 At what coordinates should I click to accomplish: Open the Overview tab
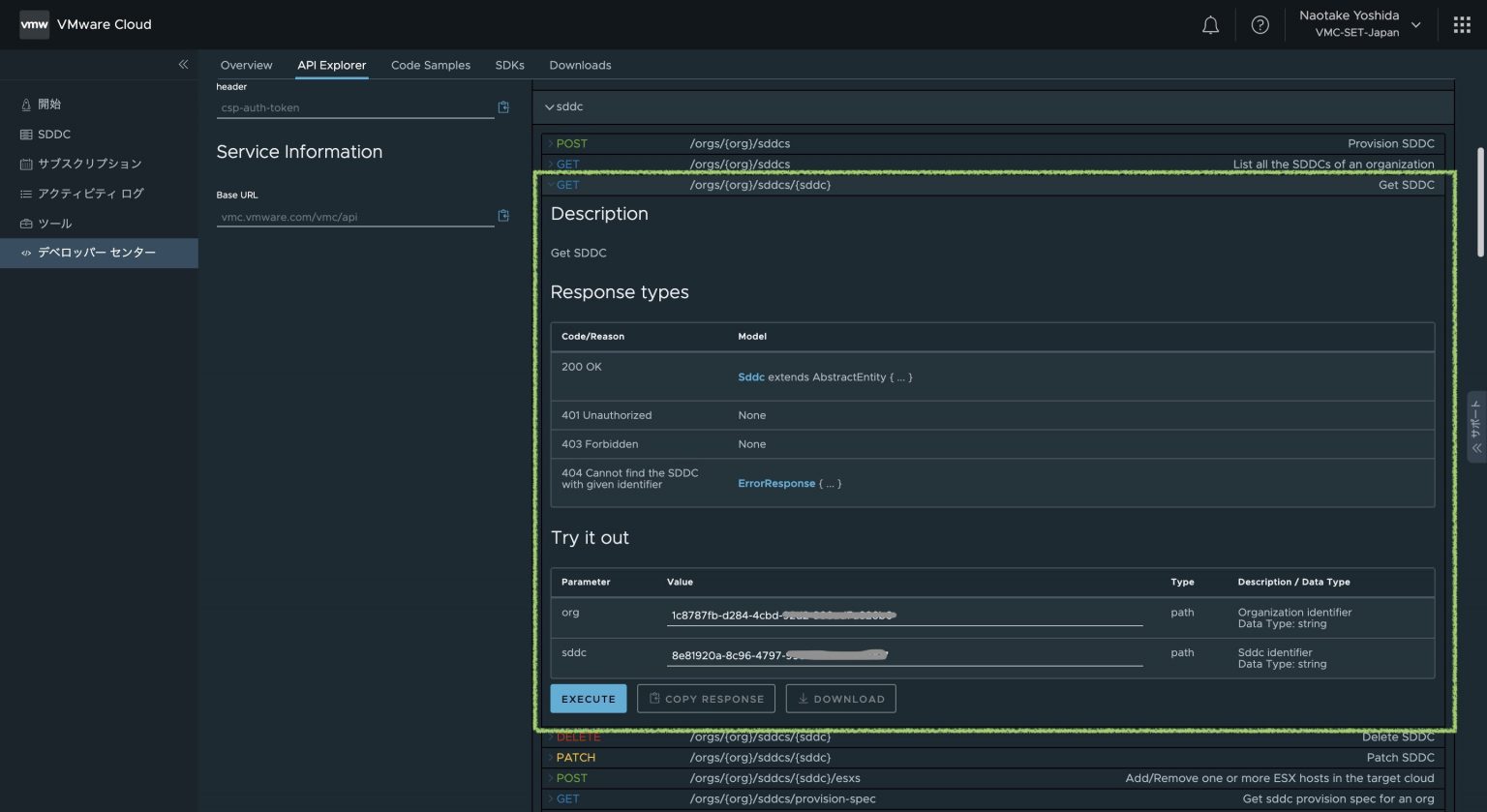pyautogui.click(x=246, y=65)
